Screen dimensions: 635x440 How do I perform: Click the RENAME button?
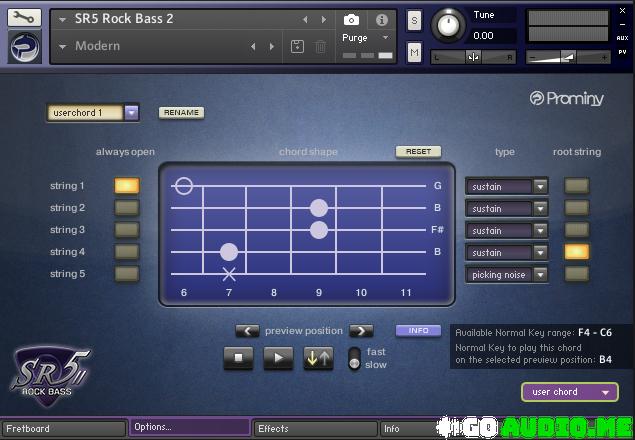point(181,113)
